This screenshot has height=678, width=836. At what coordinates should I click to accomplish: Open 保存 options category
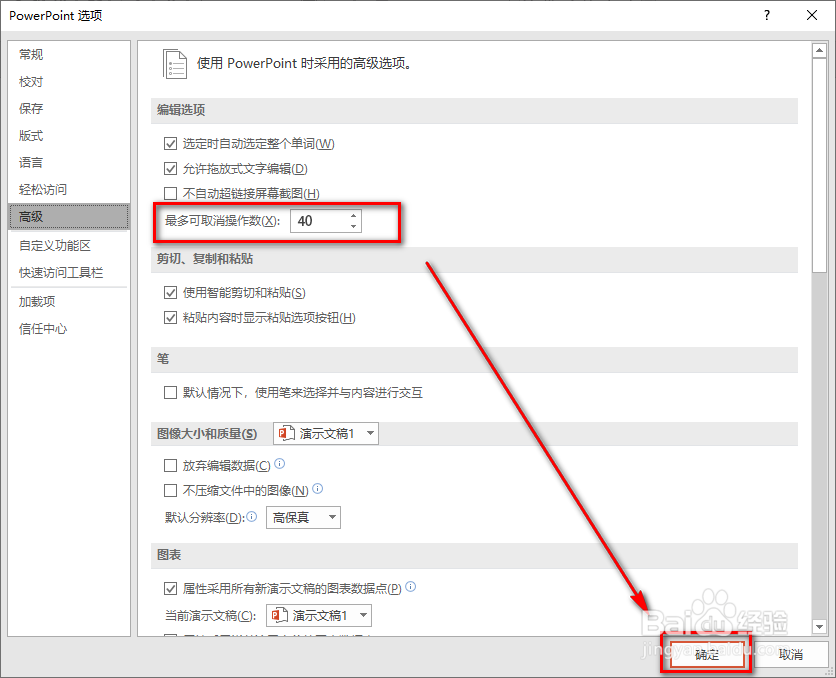coord(69,109)
